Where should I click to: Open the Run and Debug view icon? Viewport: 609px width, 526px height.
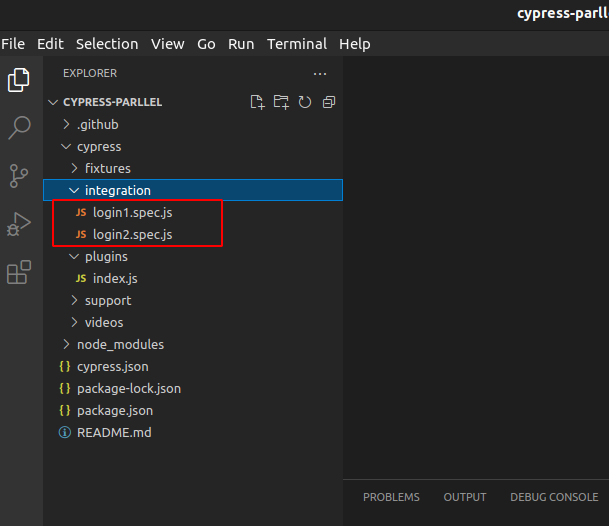(19, 224)
